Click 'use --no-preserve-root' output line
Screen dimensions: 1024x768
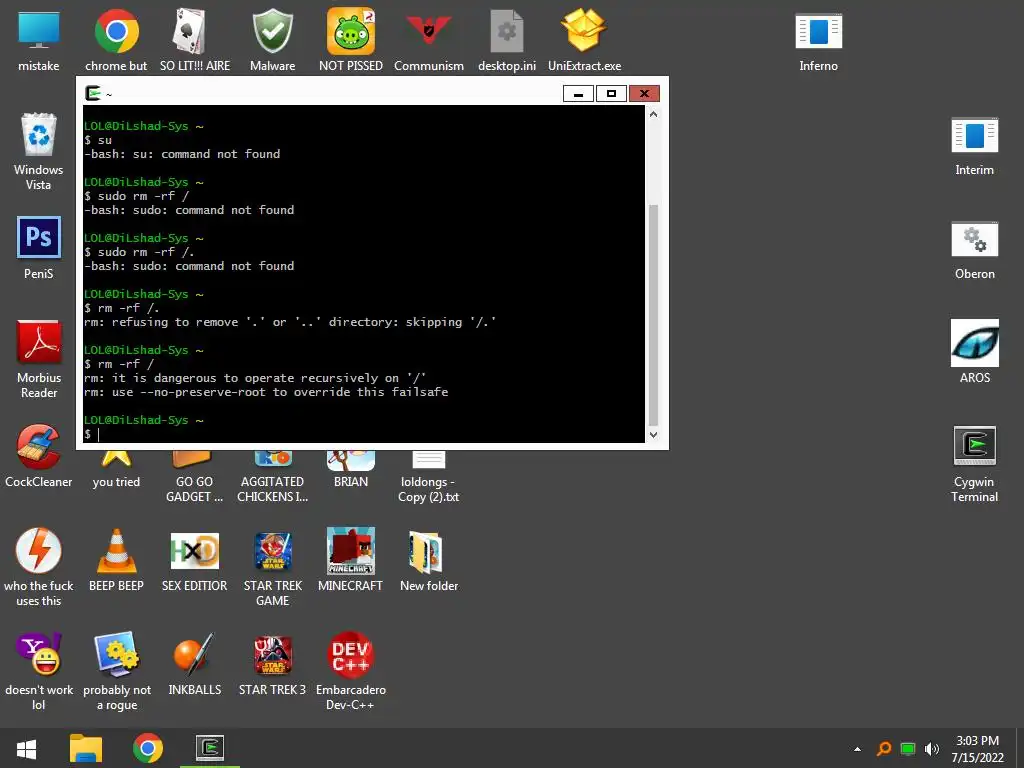pos(266,392)
